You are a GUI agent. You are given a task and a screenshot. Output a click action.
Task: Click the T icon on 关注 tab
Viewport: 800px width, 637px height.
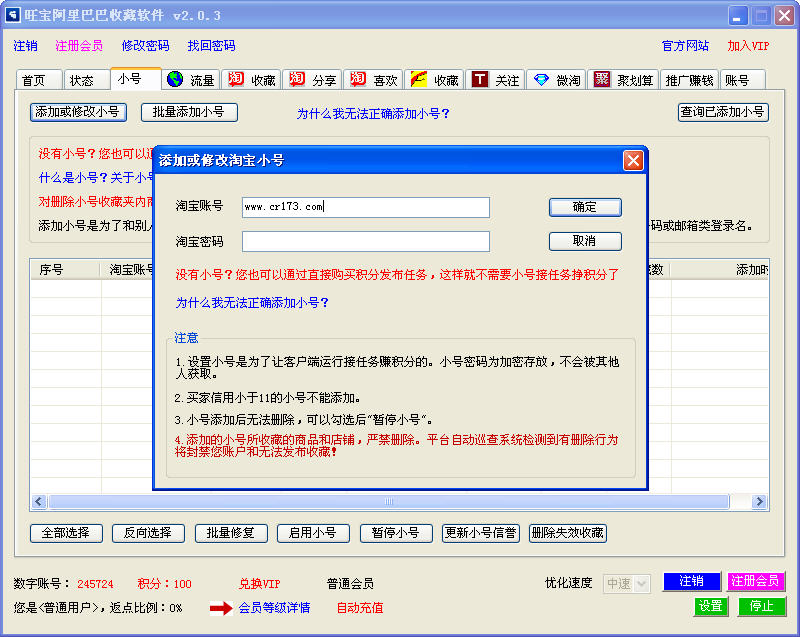pyautogui.click(x=480, y=79)
